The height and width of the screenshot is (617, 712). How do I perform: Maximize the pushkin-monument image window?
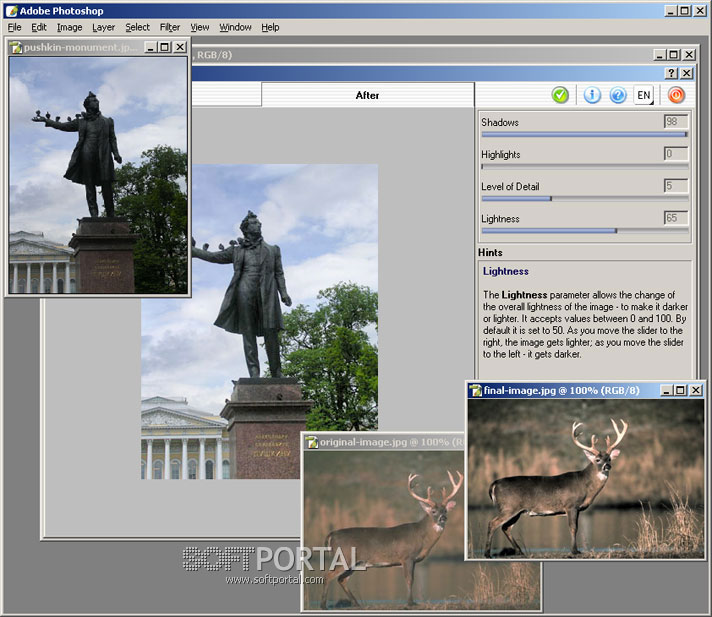(x=164, y=47)
